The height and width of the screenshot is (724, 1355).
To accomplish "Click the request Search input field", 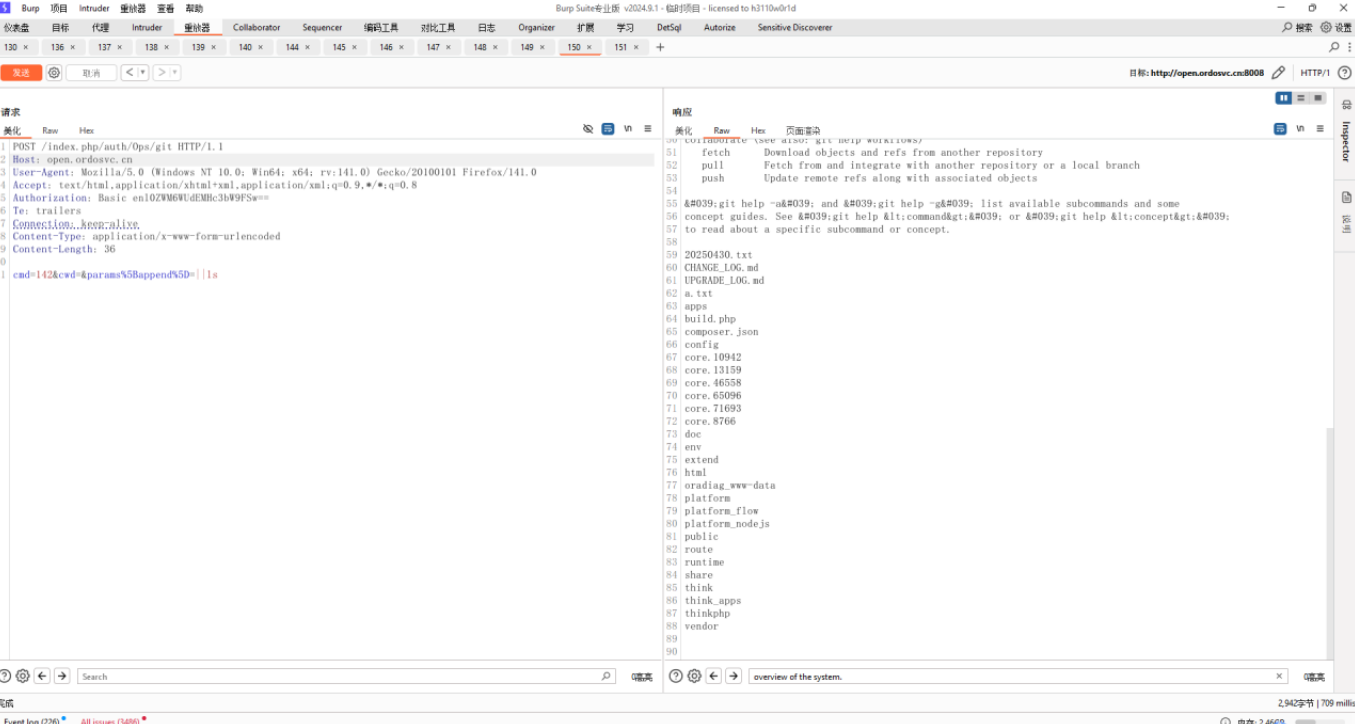I will coord(340,677).
